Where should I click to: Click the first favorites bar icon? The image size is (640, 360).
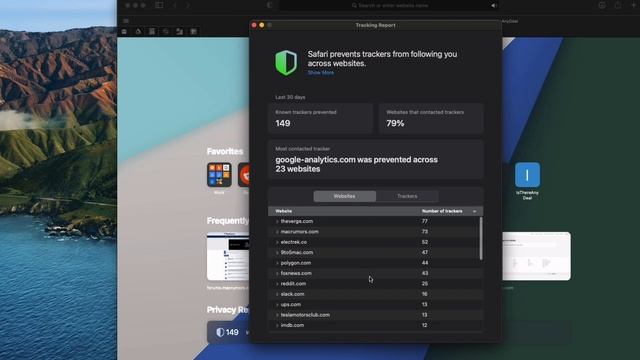coord(124,31)
